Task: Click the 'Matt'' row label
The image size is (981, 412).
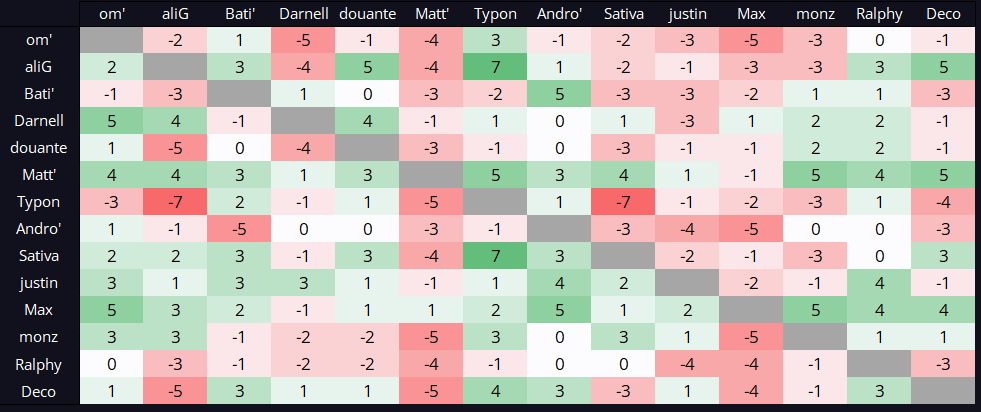Action: coord(39,175)
